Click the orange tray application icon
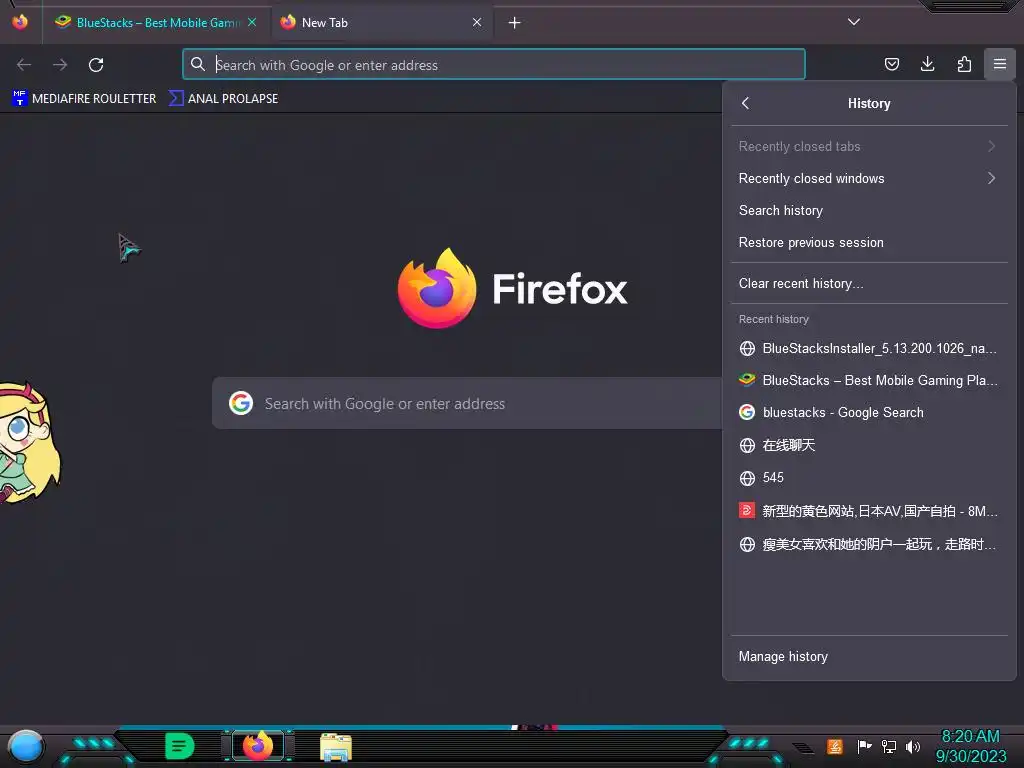Screen dimensions: 1024x768 pos(835,746)
